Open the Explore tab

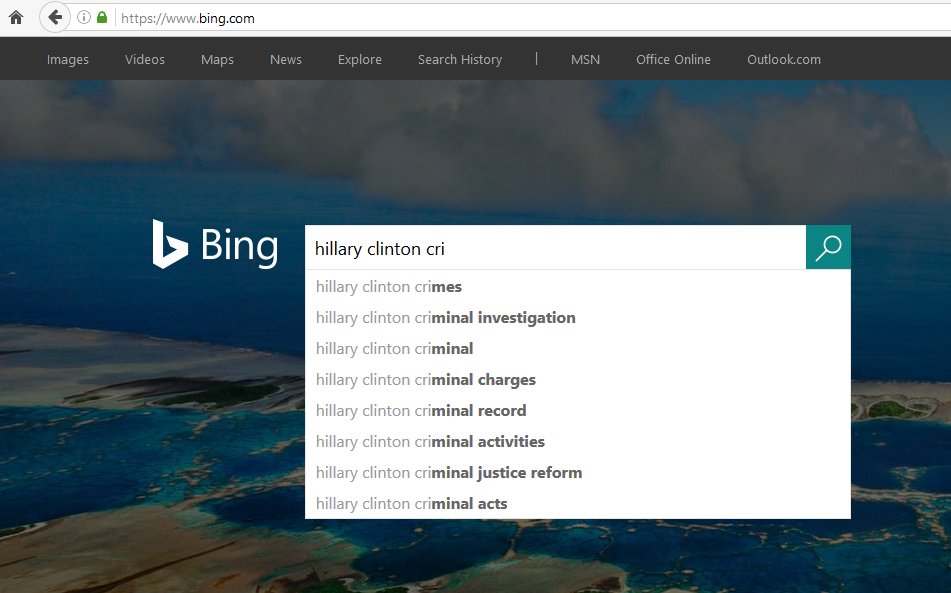click(x=360, y=59)
